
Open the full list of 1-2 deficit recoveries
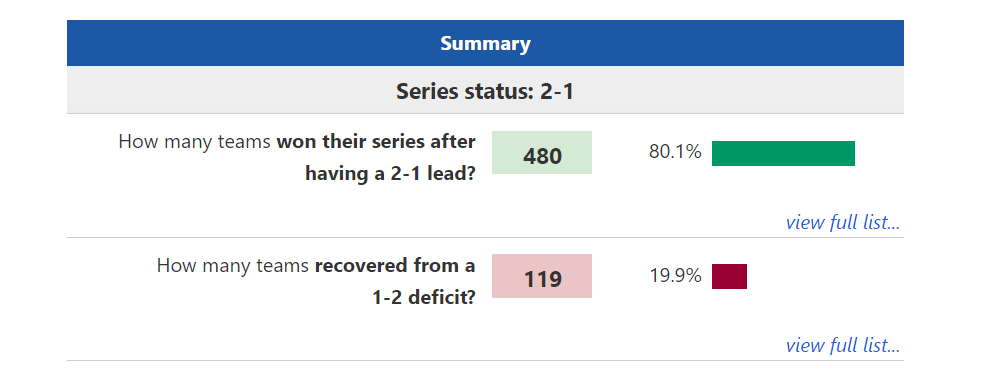tap(842, 346)
